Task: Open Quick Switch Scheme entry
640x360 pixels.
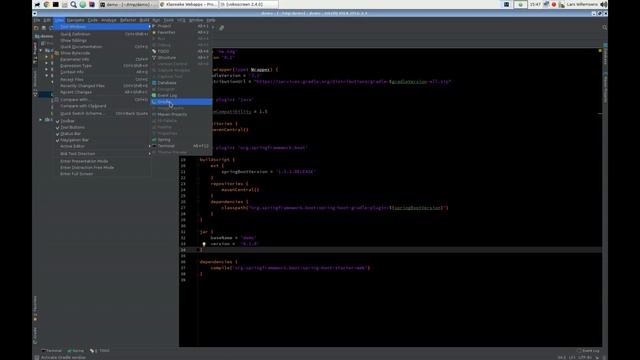Action: coord(102,113)
